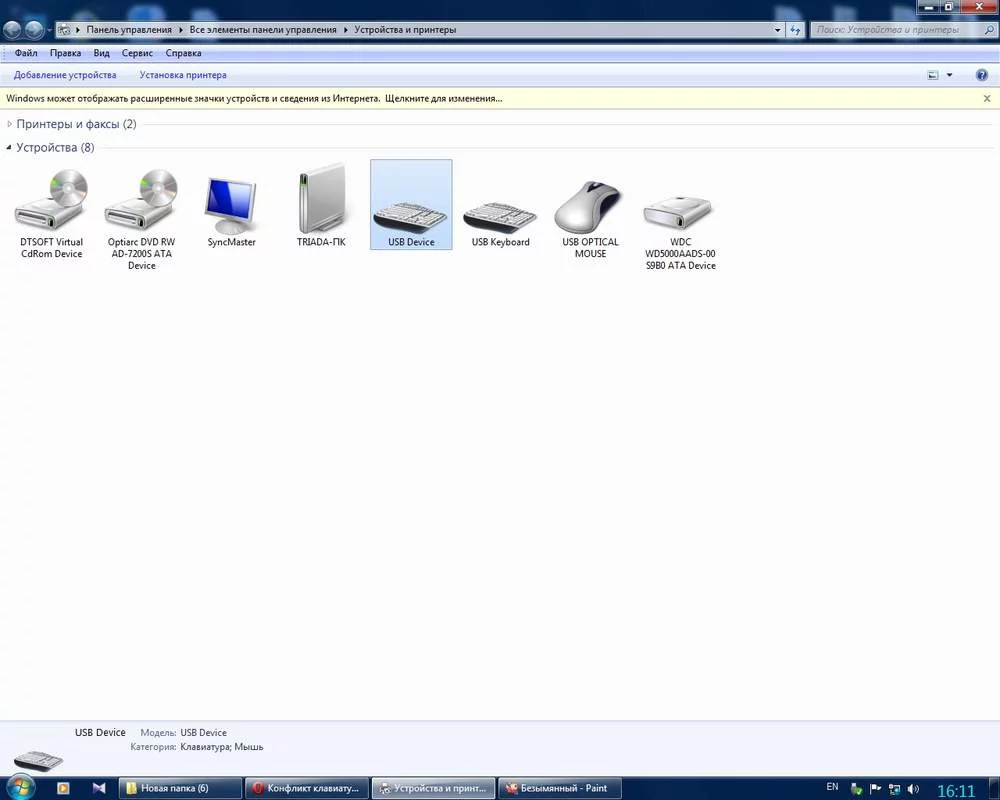Click Устройства и принтеры breadcrumb segment
1000x800 pixels.
405,30
